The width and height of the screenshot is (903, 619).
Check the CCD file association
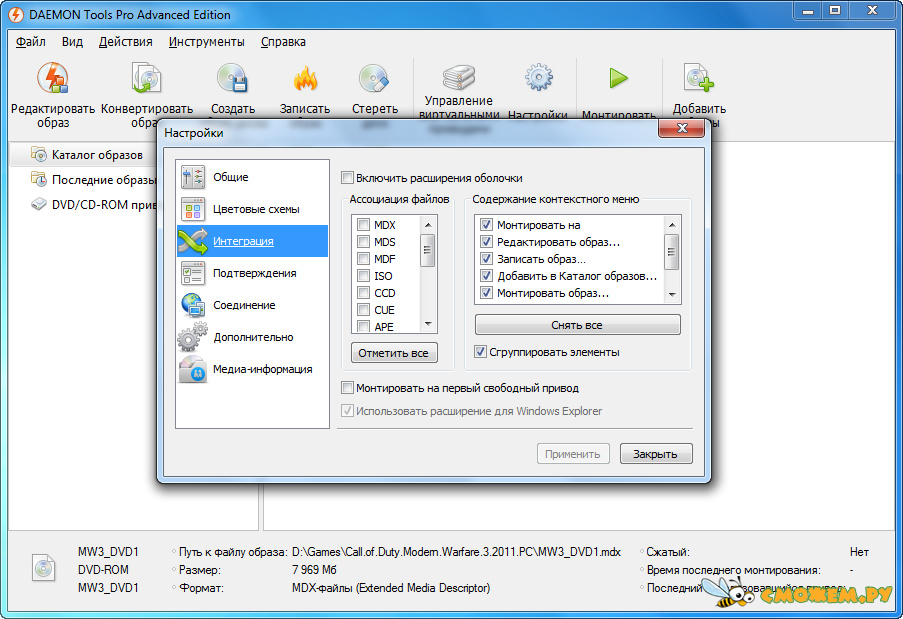tap(363, 293)
